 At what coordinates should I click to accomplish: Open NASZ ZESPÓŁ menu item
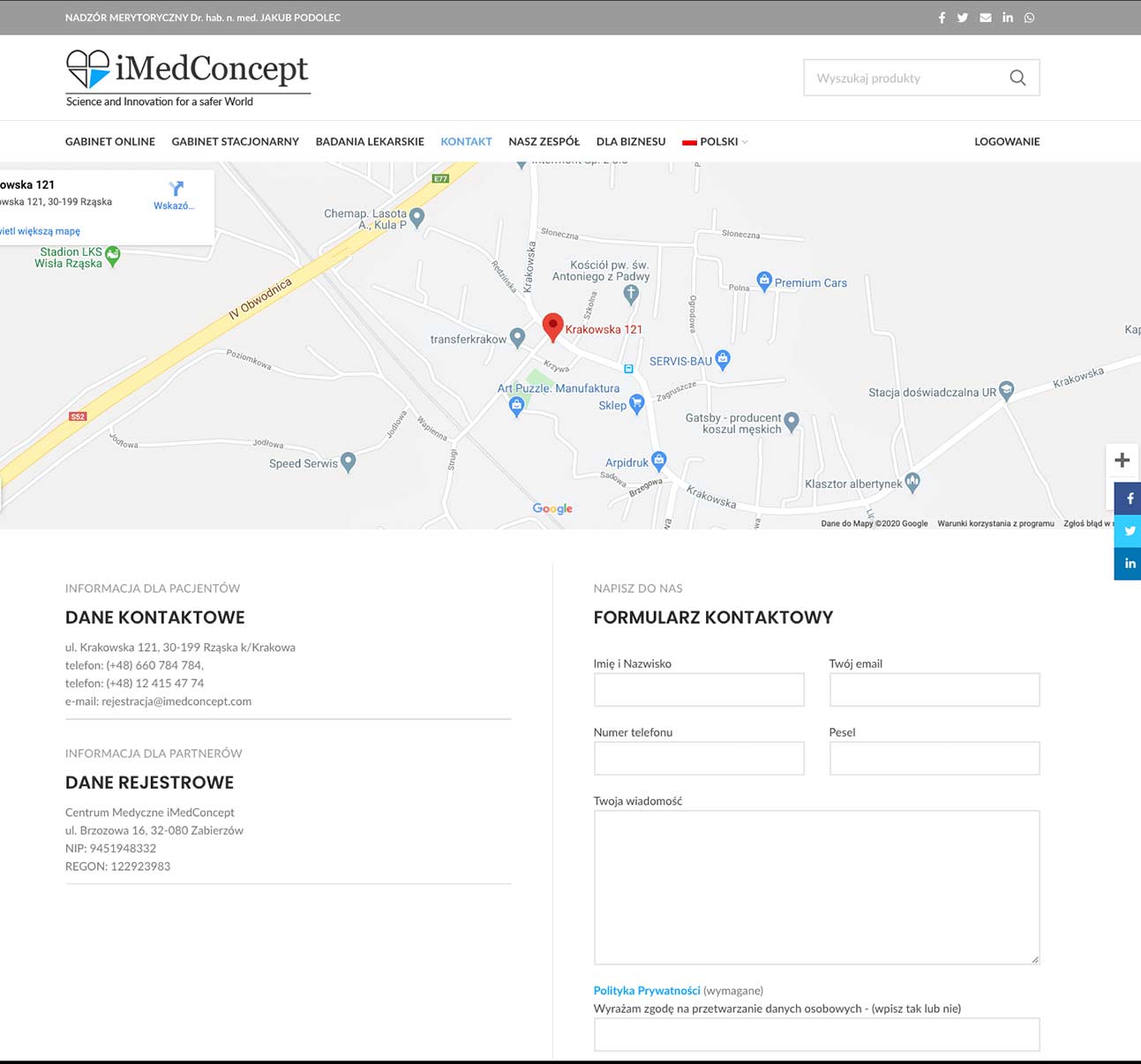pyautogui.click(x=544, y=141)
